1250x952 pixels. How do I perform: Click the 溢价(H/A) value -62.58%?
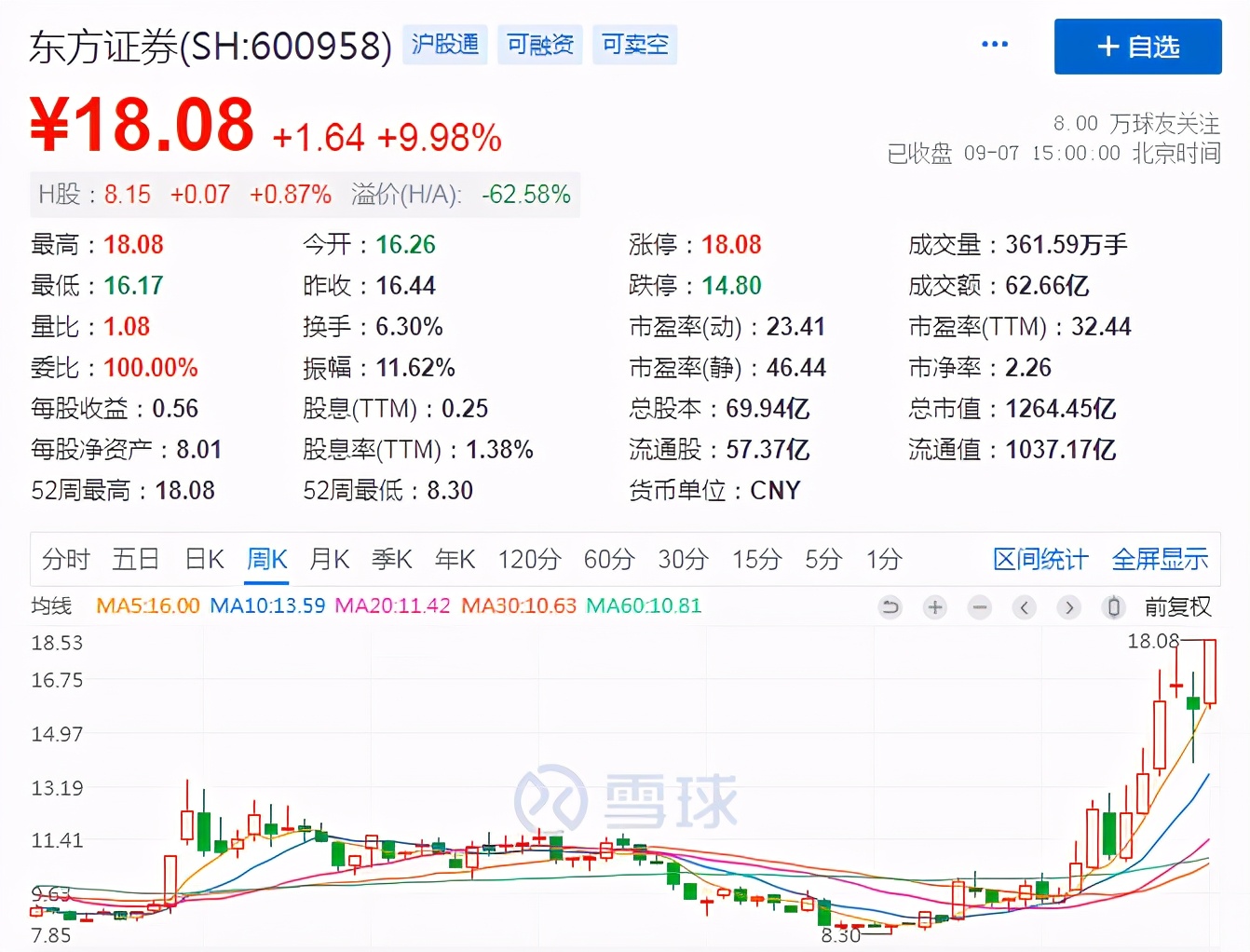526,195
